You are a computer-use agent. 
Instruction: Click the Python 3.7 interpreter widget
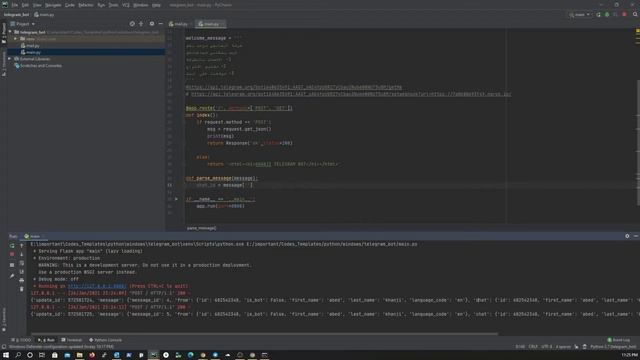[613, 347]
